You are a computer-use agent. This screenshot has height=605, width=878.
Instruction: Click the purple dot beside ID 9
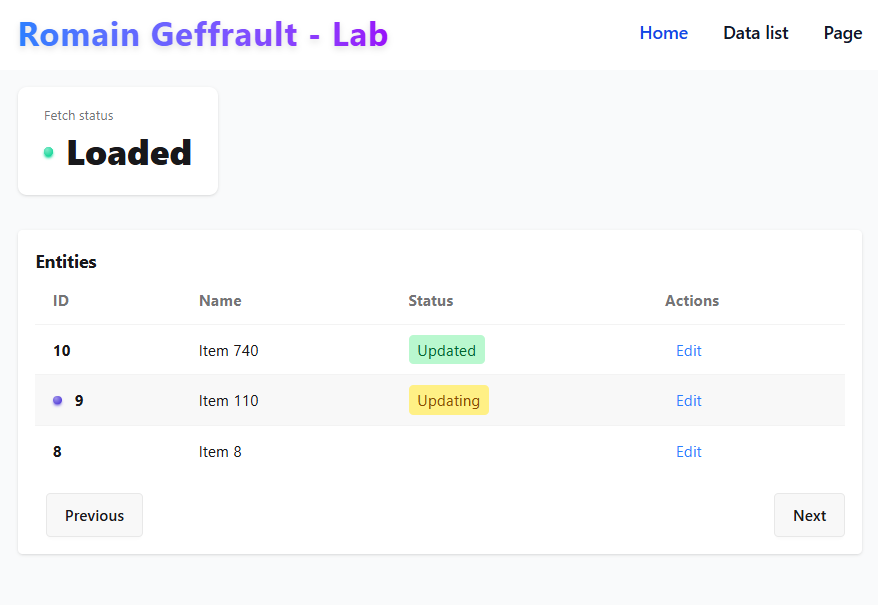coord(57,401)
